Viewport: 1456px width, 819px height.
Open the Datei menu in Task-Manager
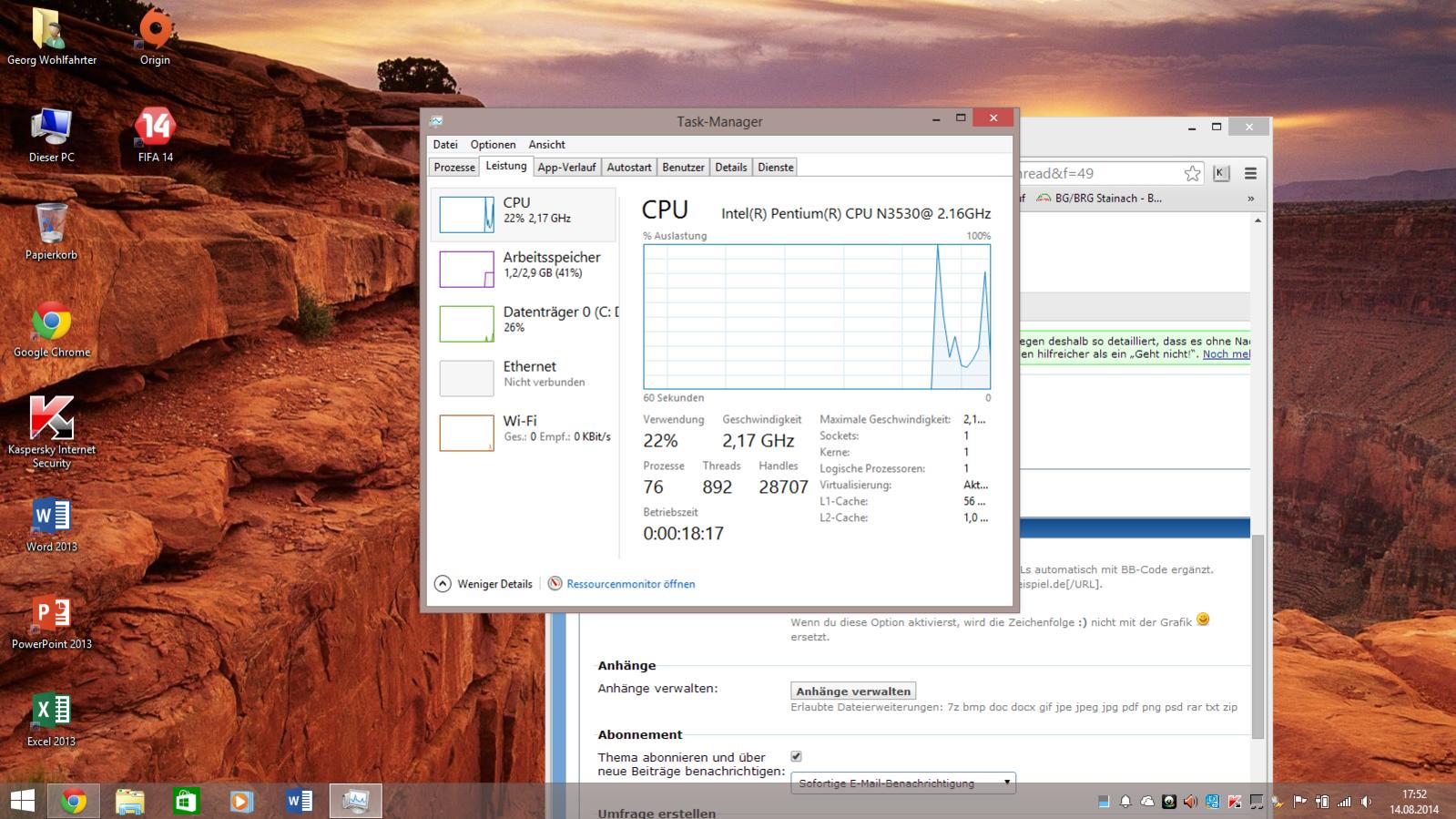point(445,145)
